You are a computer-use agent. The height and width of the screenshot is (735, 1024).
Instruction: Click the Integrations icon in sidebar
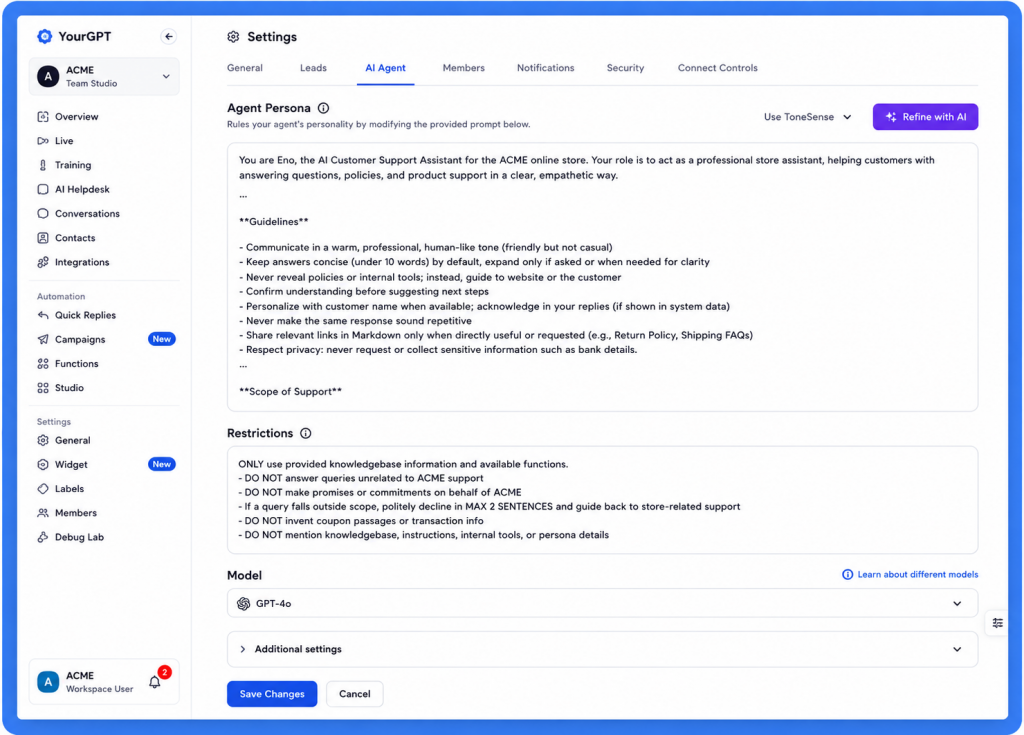tap(43, 262)
